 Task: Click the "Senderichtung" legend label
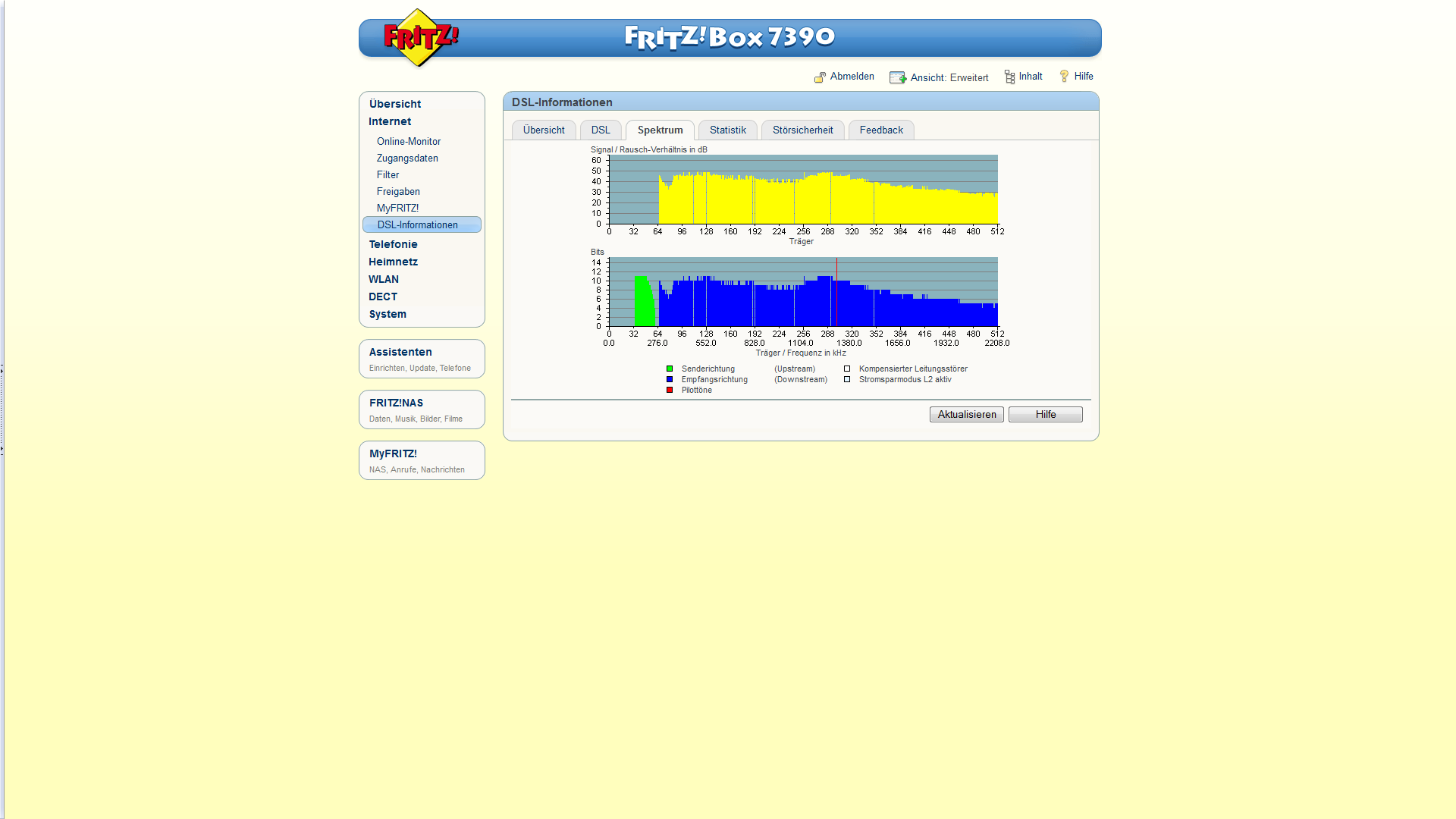coord(708,369)
